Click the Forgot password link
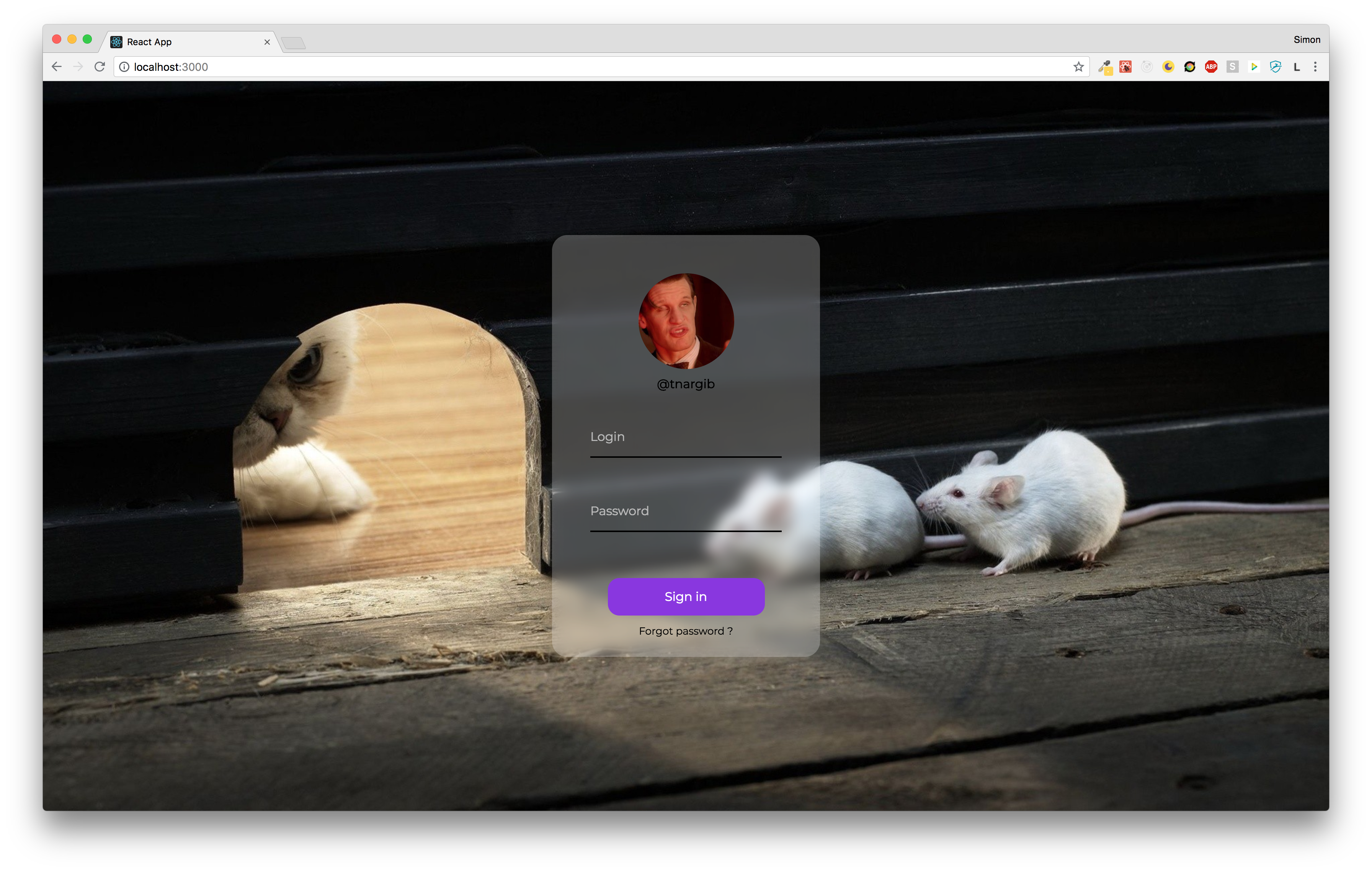 686,631
